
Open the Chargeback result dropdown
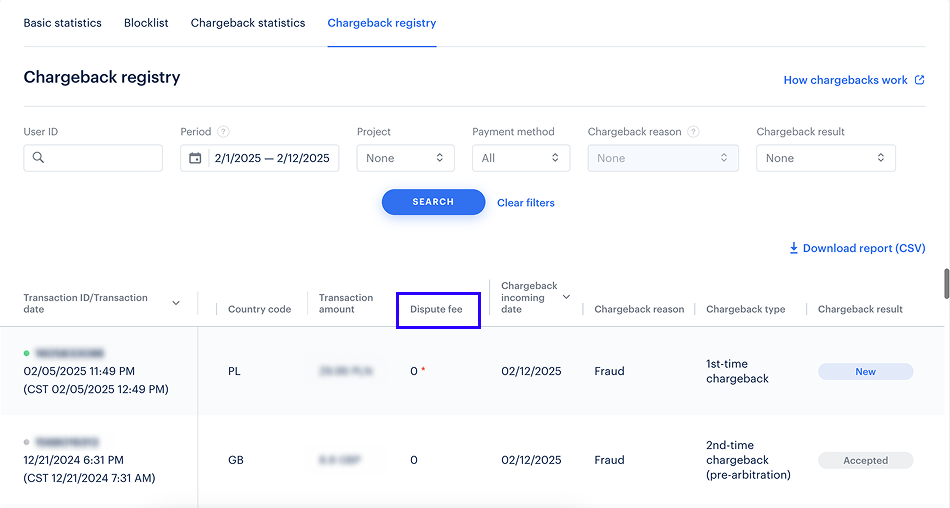pyautogui.click(x=825, y=158)
